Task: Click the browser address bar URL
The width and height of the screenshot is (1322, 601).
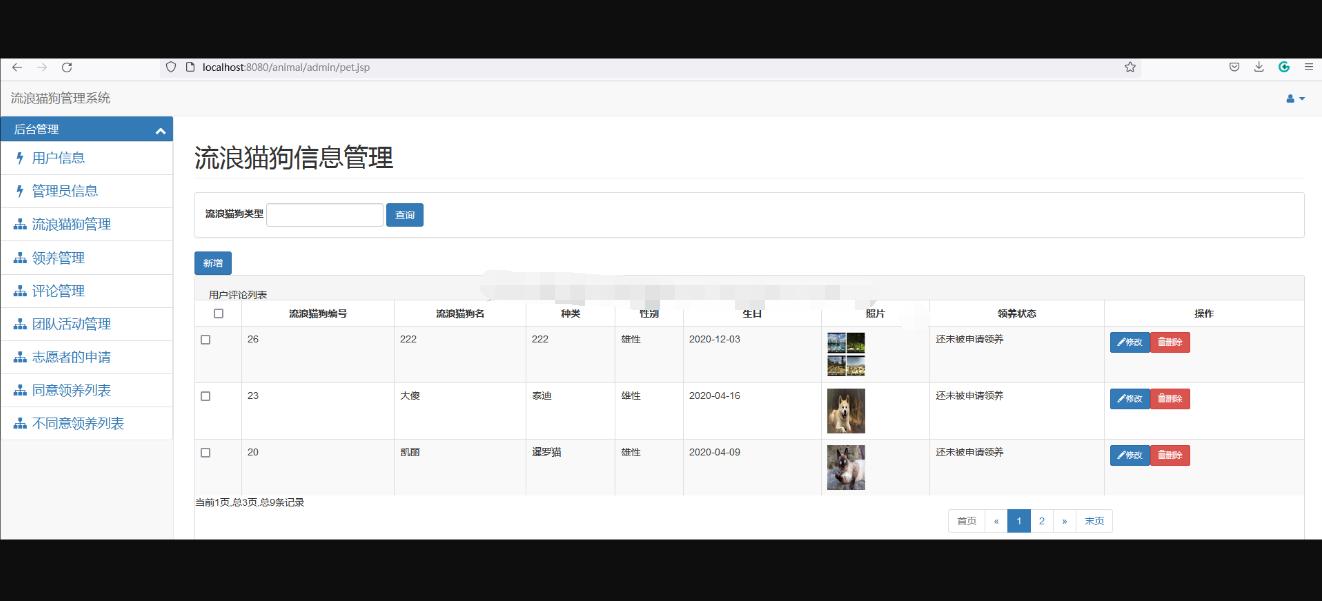Action: (x=286, y=67)
